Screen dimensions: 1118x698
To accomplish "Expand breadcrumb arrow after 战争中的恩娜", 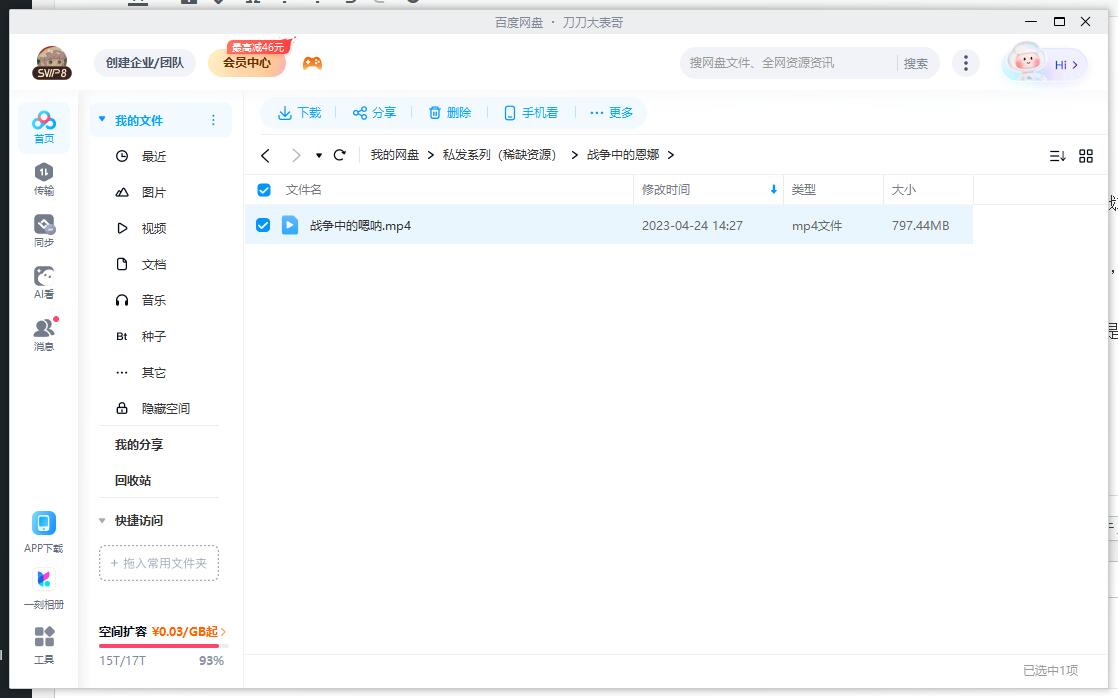I will 670,155.
